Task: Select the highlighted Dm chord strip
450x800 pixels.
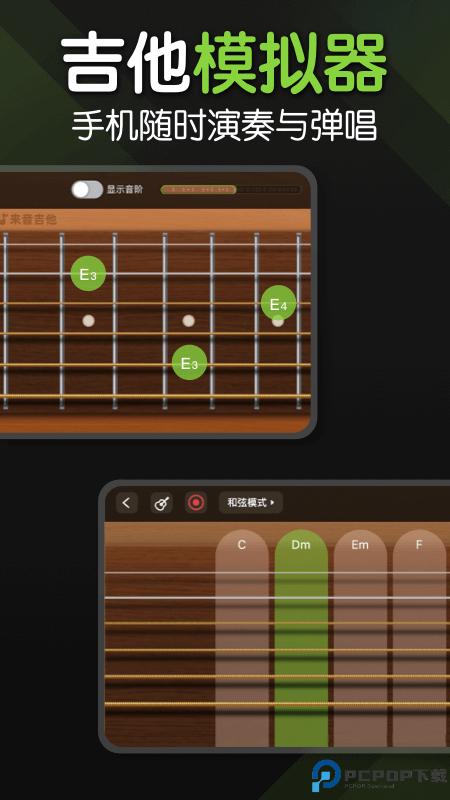Action: click(x=301, y=638)
